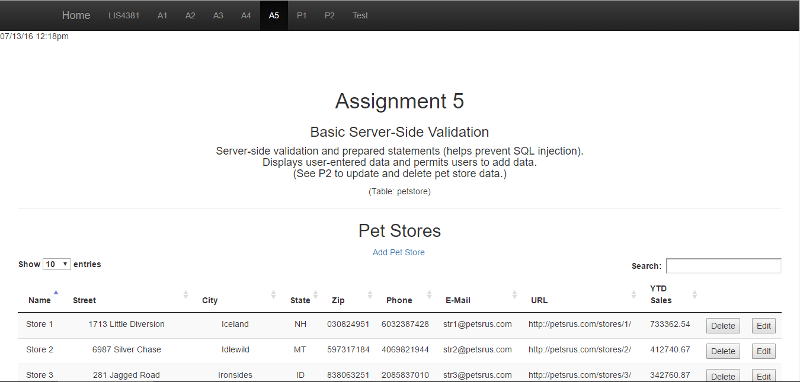The image size is (800, 382).
Task: Open the Home navbar link
Action: point(76,15)
